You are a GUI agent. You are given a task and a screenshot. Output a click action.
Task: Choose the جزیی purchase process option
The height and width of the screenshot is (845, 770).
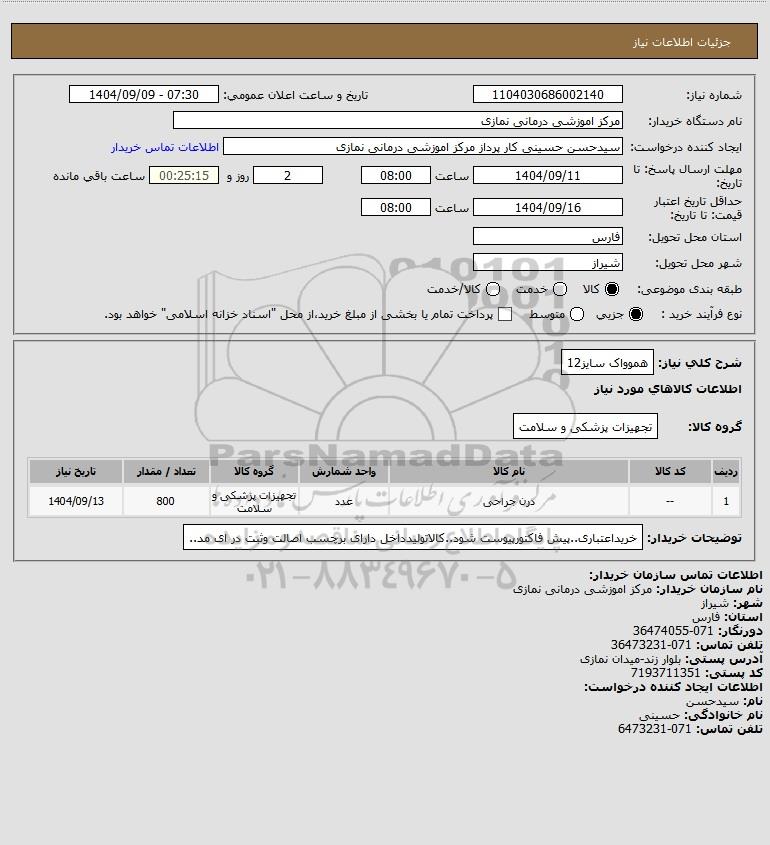tap(636, 314)
